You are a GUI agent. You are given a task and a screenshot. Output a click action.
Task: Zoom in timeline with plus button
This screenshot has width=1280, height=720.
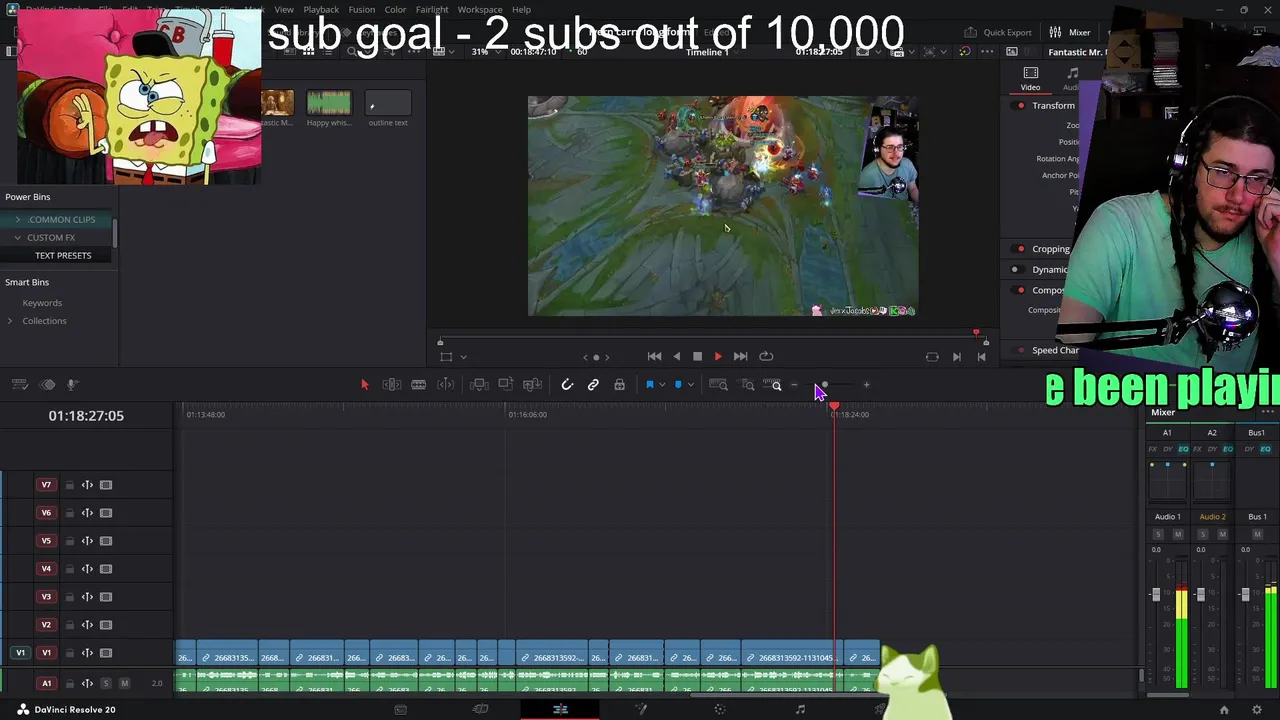(x=866, y=385)
